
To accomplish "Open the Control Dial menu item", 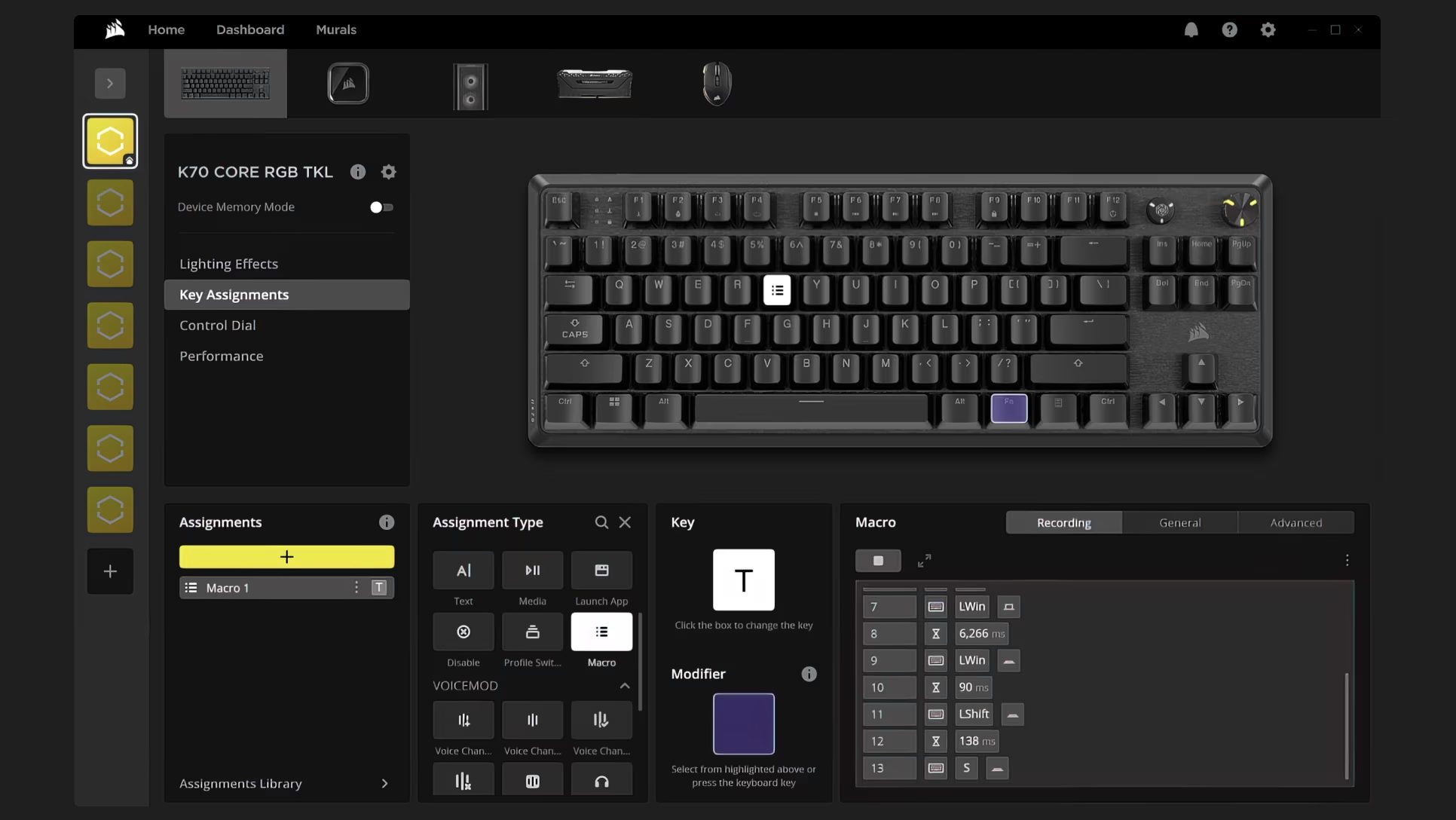I will pyautogui.click(x=218, y=326).
